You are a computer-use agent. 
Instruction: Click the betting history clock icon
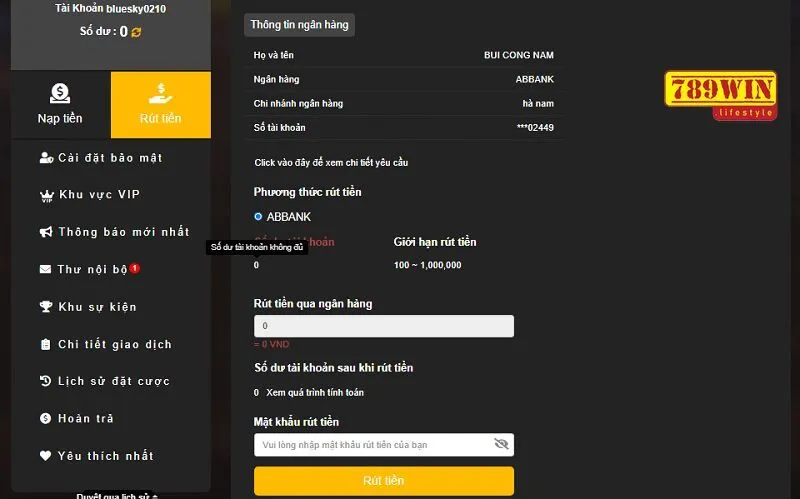[x=46, y=381]
